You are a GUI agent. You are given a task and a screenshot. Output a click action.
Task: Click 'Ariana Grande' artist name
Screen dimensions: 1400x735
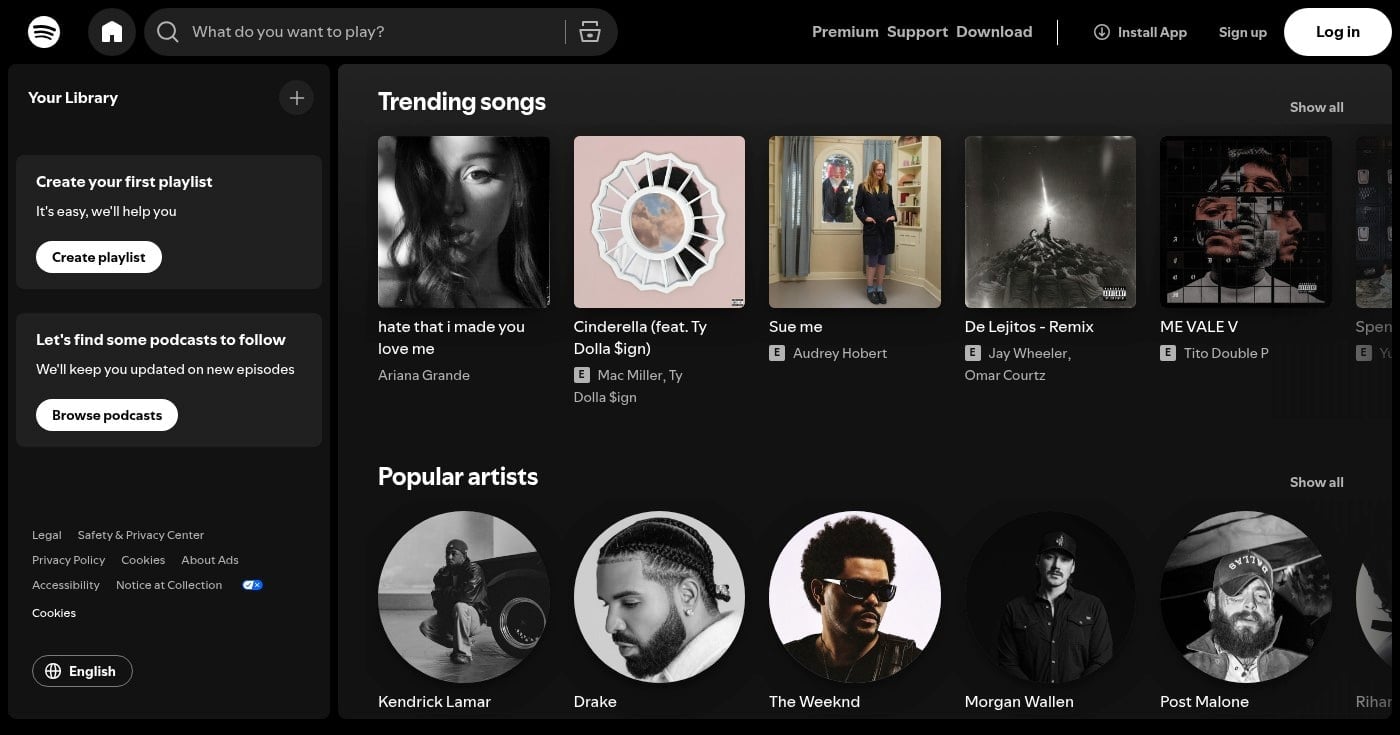tap(424, 375)
